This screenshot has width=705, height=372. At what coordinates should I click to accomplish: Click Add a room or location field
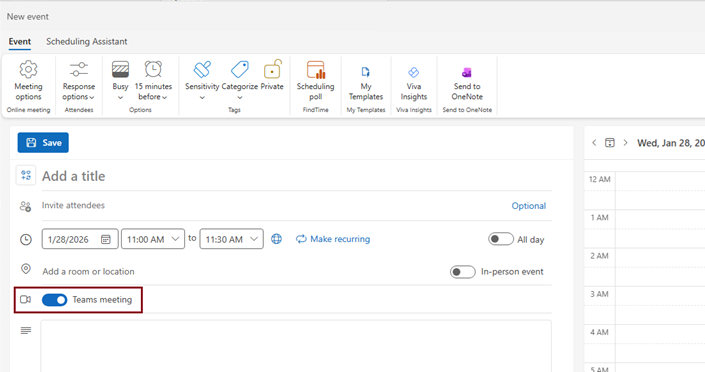(243, 272)
